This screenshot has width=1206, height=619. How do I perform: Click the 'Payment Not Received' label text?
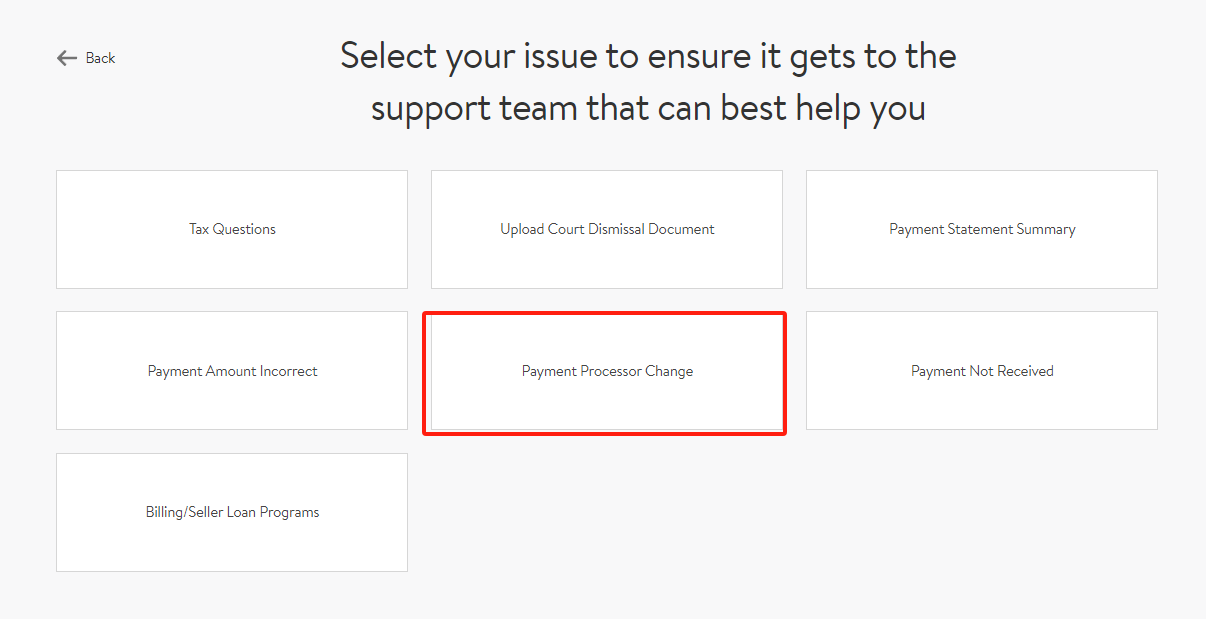(982, 371)
